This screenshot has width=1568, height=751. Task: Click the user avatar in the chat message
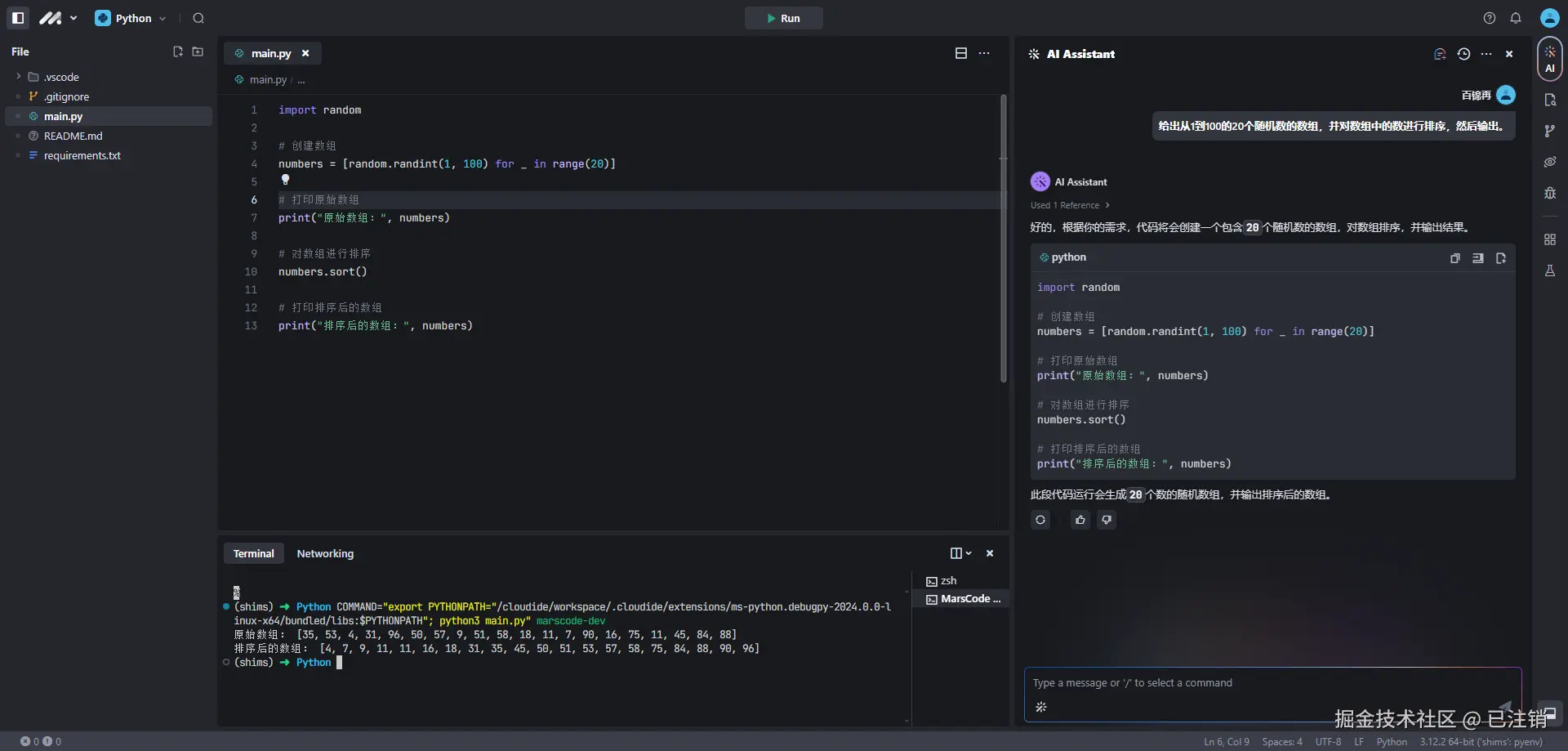tap(1506, 95)
